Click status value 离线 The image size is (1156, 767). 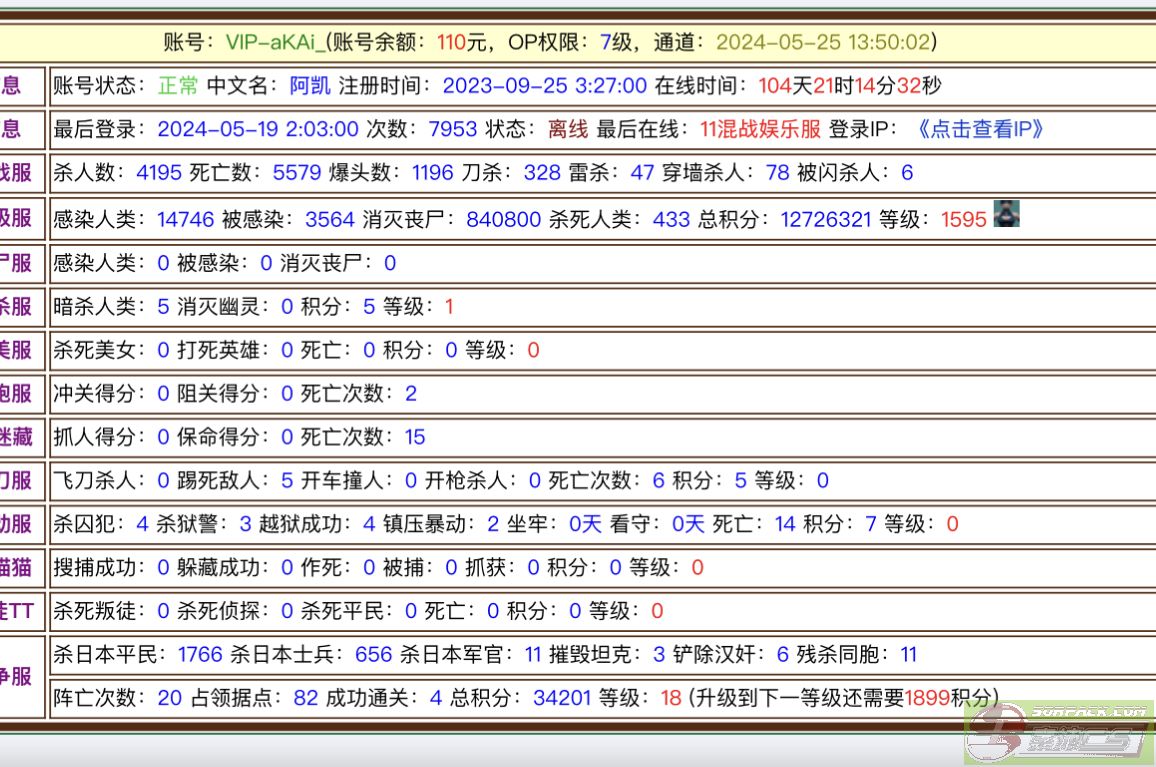point(568,129)
